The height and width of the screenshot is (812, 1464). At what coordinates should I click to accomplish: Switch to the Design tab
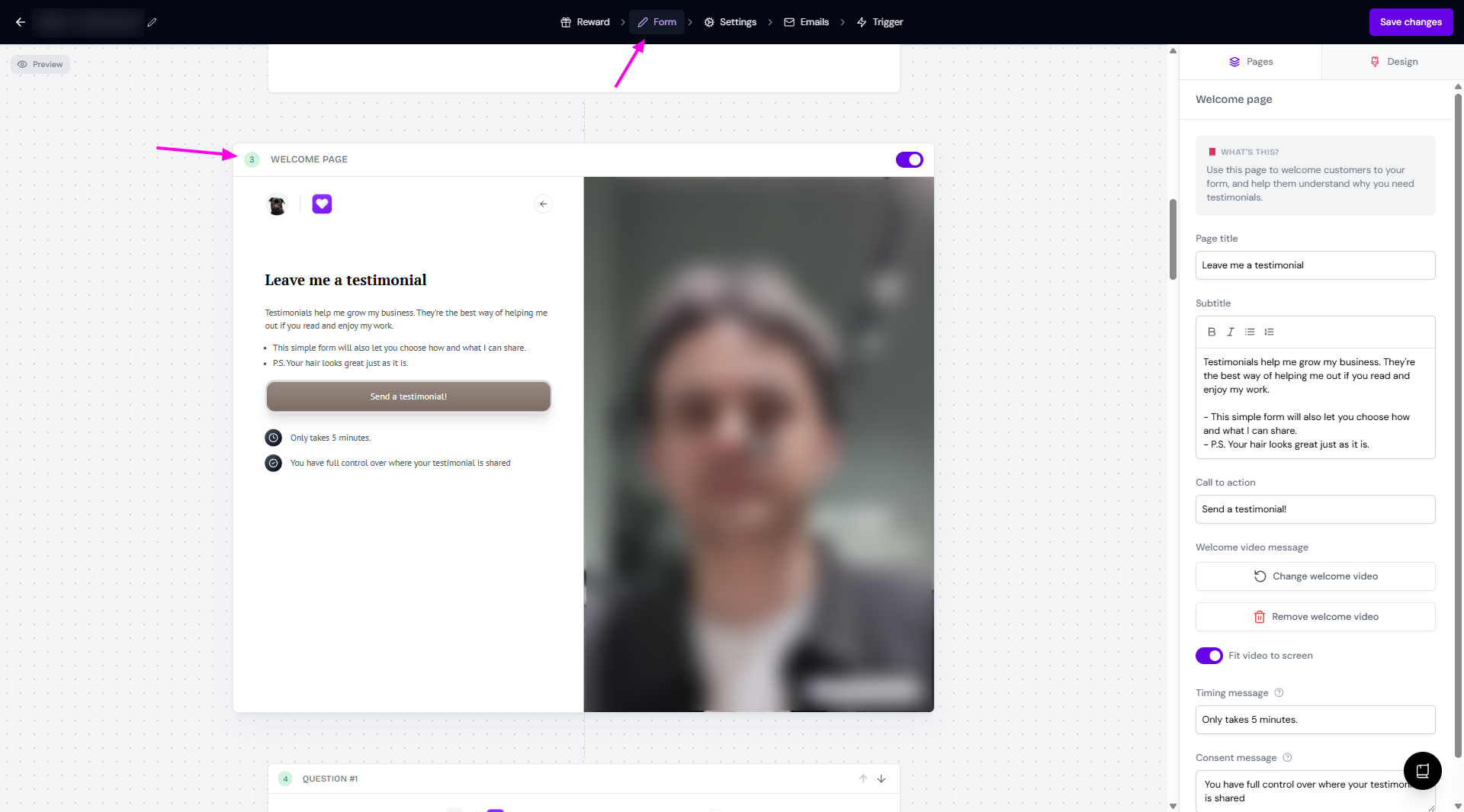[1393, 62]
